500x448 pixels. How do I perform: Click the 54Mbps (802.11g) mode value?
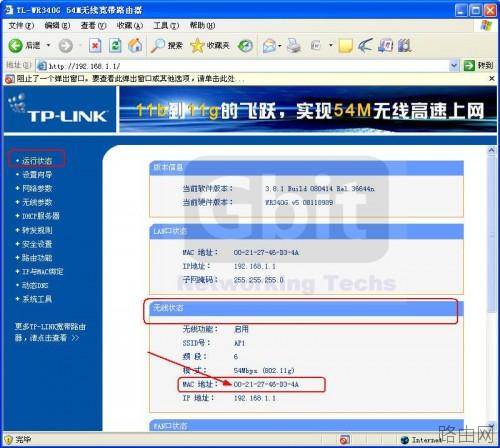pos(264,370)
